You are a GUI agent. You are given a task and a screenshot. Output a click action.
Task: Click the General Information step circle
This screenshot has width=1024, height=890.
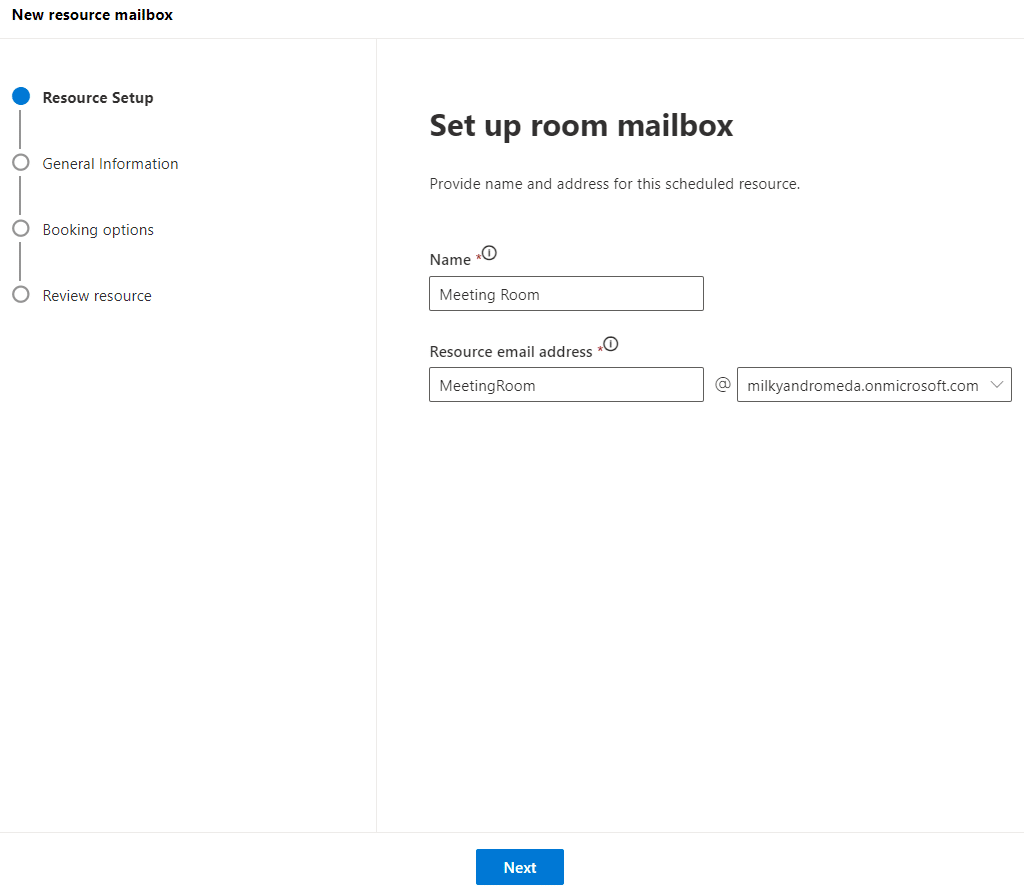pos(21,162)
